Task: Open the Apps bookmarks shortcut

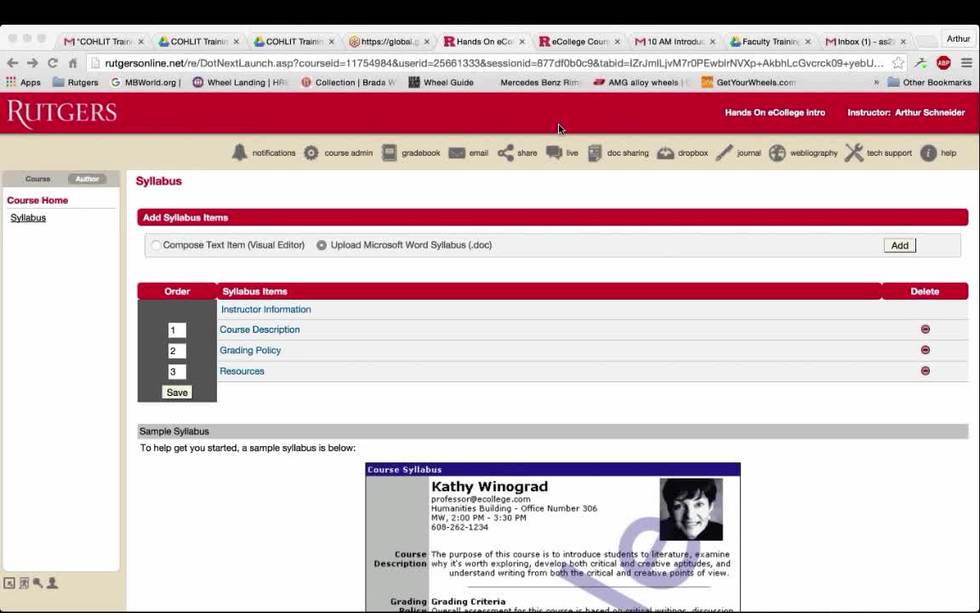Action: pos(22,82)
